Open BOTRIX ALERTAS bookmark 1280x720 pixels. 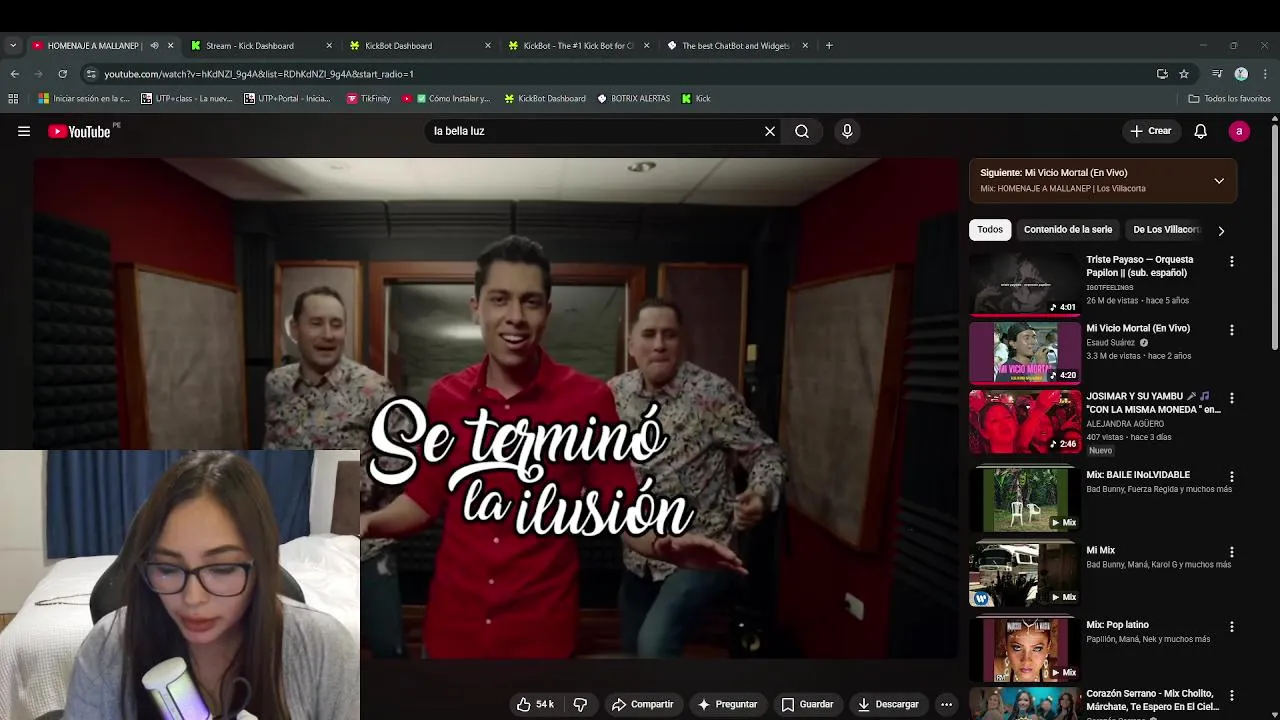(633, 98)
